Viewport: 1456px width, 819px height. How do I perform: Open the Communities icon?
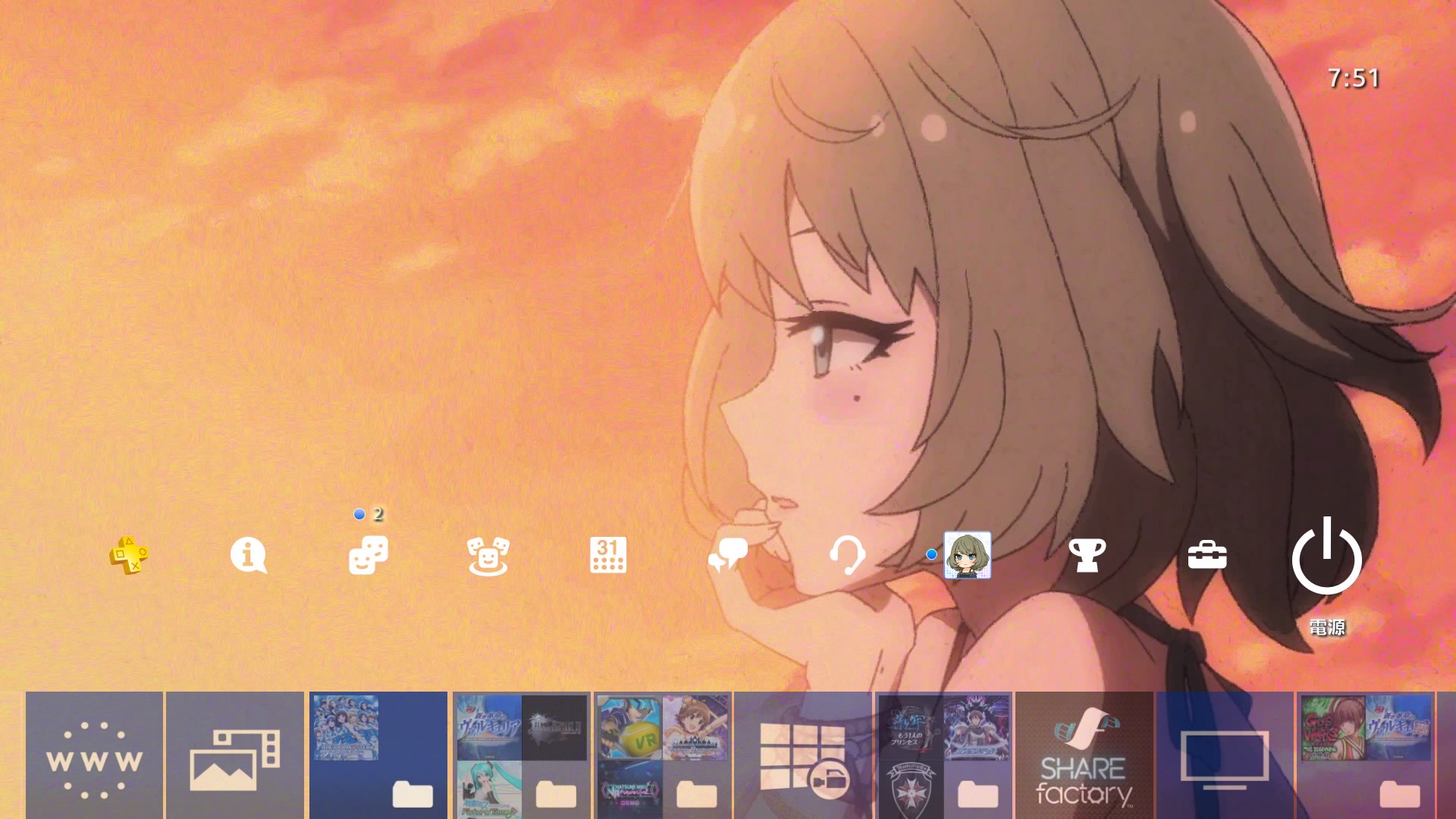[488, 556]
